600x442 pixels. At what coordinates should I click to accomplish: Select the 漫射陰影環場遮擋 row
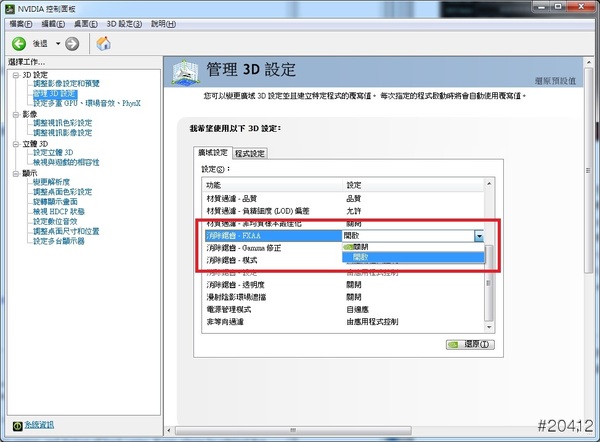click(344, 297)
